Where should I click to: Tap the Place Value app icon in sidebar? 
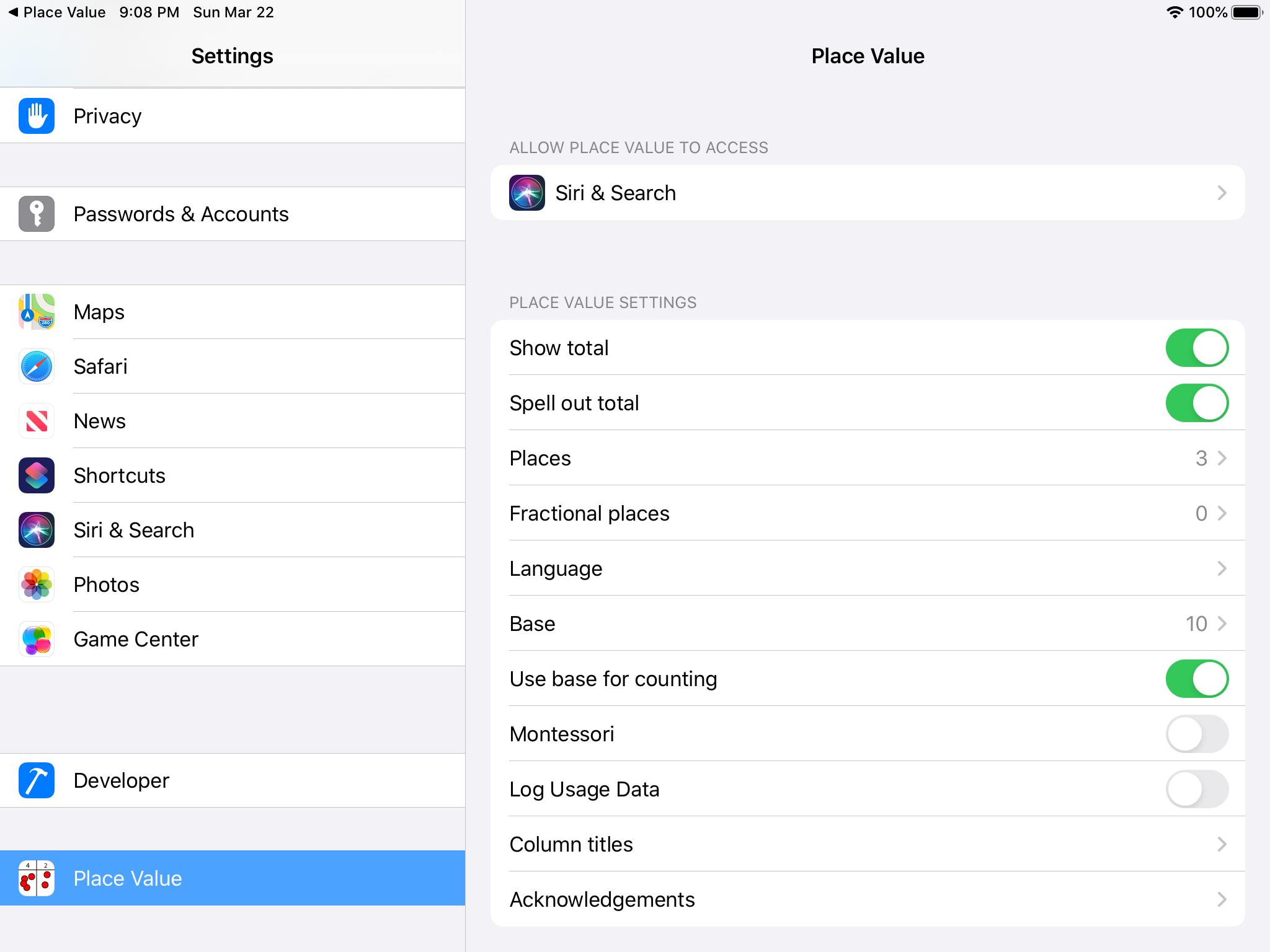pos(37,878)
